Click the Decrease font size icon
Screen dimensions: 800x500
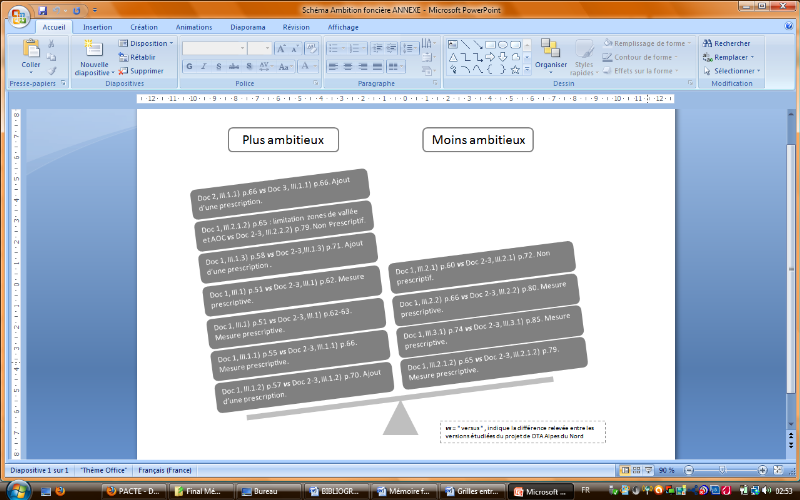(295, 48)
